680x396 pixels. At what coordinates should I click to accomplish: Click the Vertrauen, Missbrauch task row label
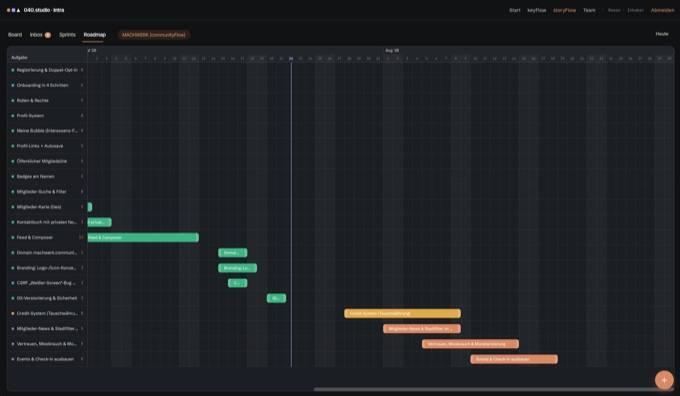46,344
